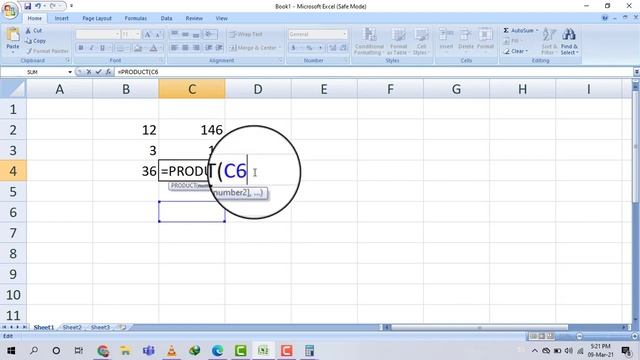Open Find & Select binoculars menu

tap(569, 41)
